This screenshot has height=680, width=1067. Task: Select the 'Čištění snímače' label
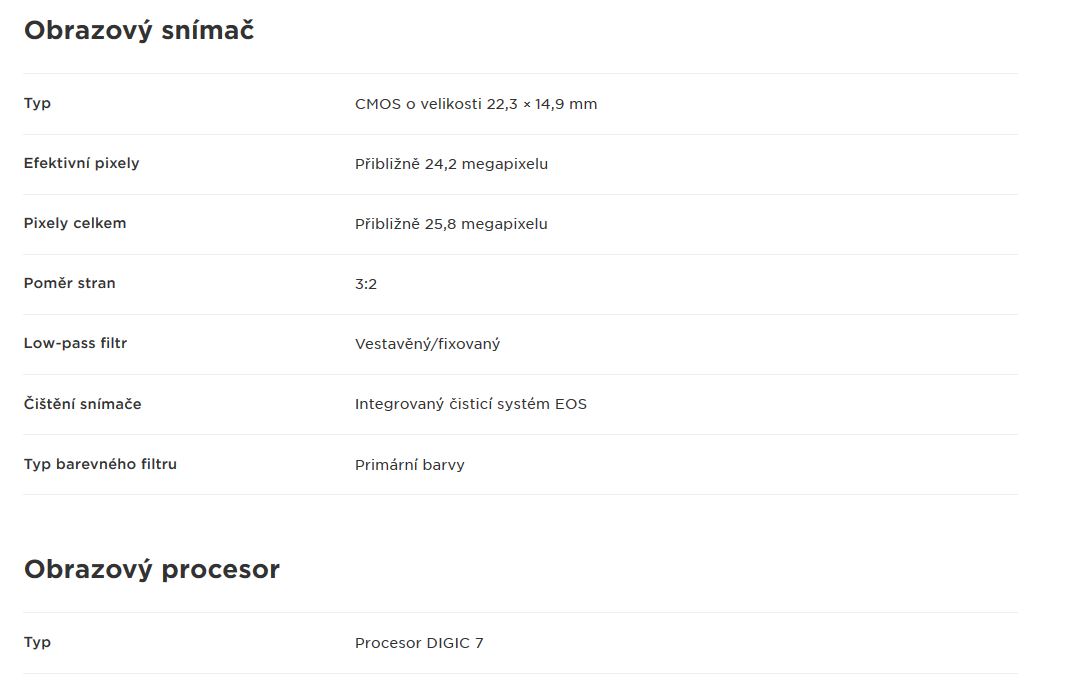click(x=82, y=404)
